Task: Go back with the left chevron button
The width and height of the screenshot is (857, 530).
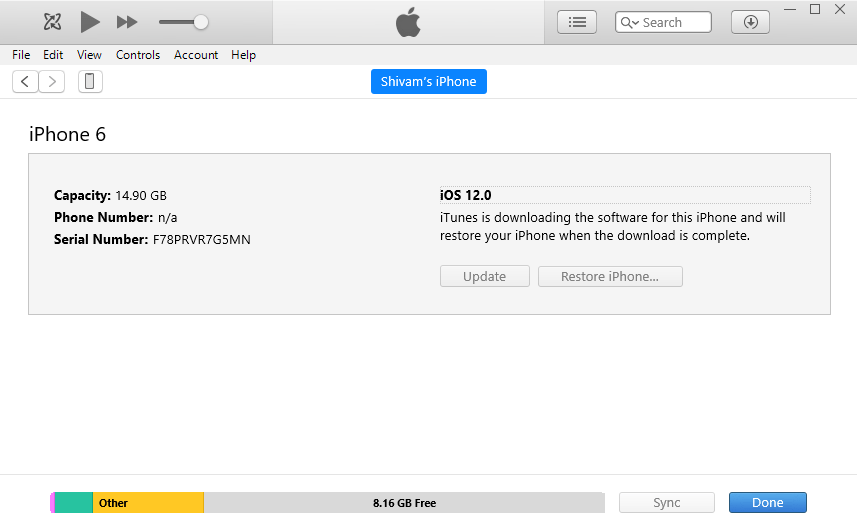Action: coord(25,82)
